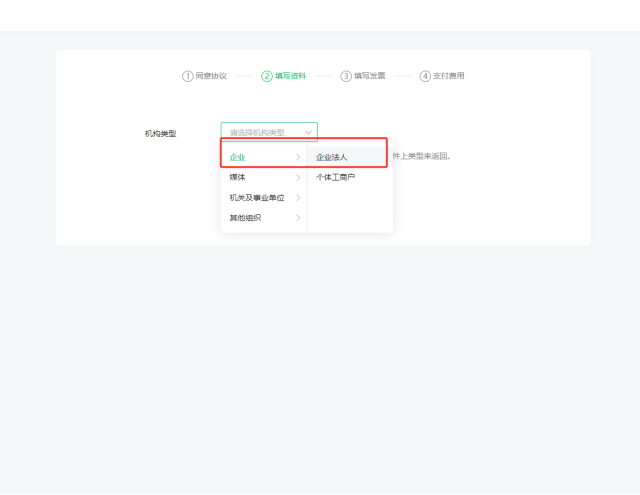640x495 pixels.
Task: Expand the 其他组织 submenu arrow
Action: [x=298, y=218]
